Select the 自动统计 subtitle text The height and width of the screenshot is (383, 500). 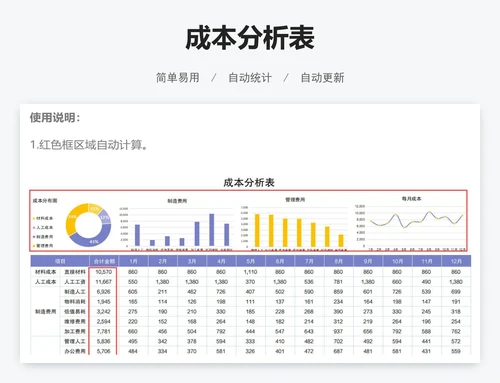(250, 78)
